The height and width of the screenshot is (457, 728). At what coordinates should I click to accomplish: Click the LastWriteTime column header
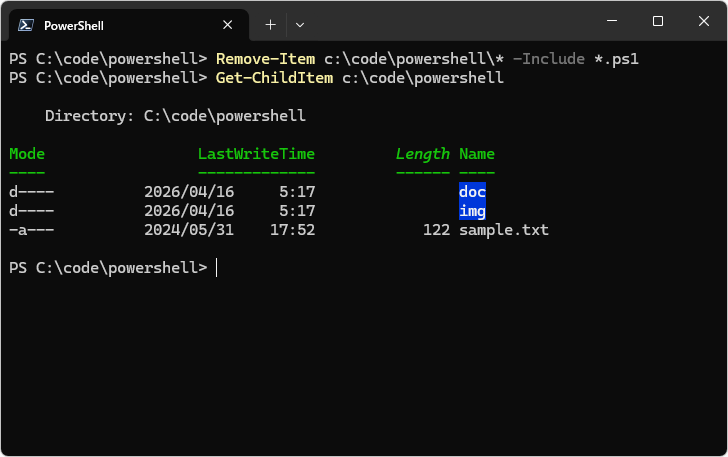[256, 154]
